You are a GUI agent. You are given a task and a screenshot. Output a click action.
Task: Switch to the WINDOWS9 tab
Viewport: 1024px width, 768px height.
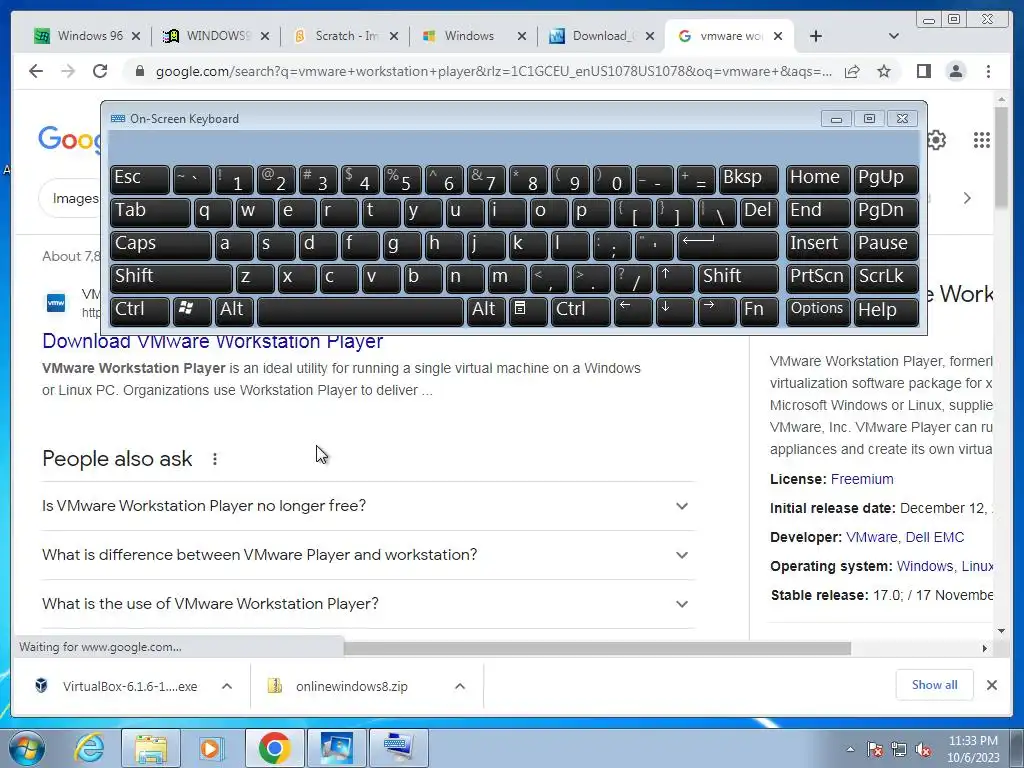point(216,36)
